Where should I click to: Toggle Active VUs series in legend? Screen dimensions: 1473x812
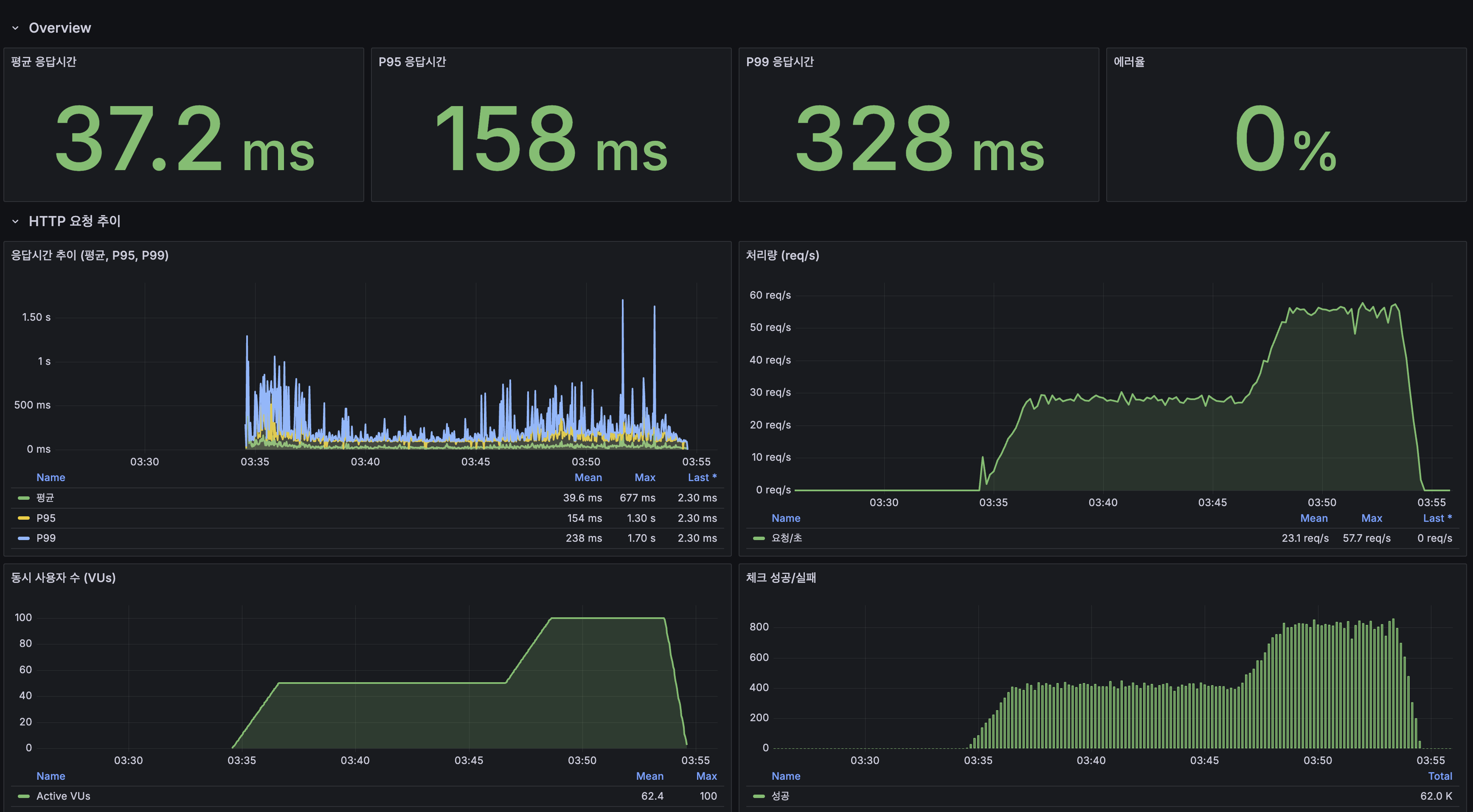tap(63, 796)
